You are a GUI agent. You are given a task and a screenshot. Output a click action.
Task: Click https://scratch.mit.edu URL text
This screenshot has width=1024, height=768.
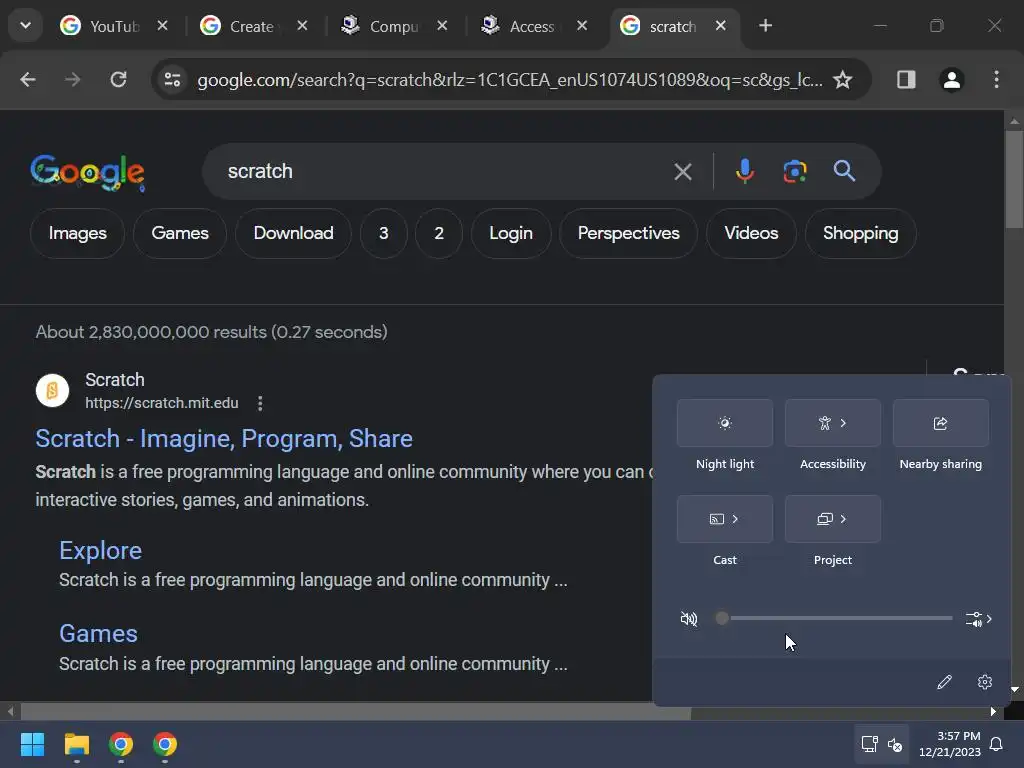pos(162,403)
